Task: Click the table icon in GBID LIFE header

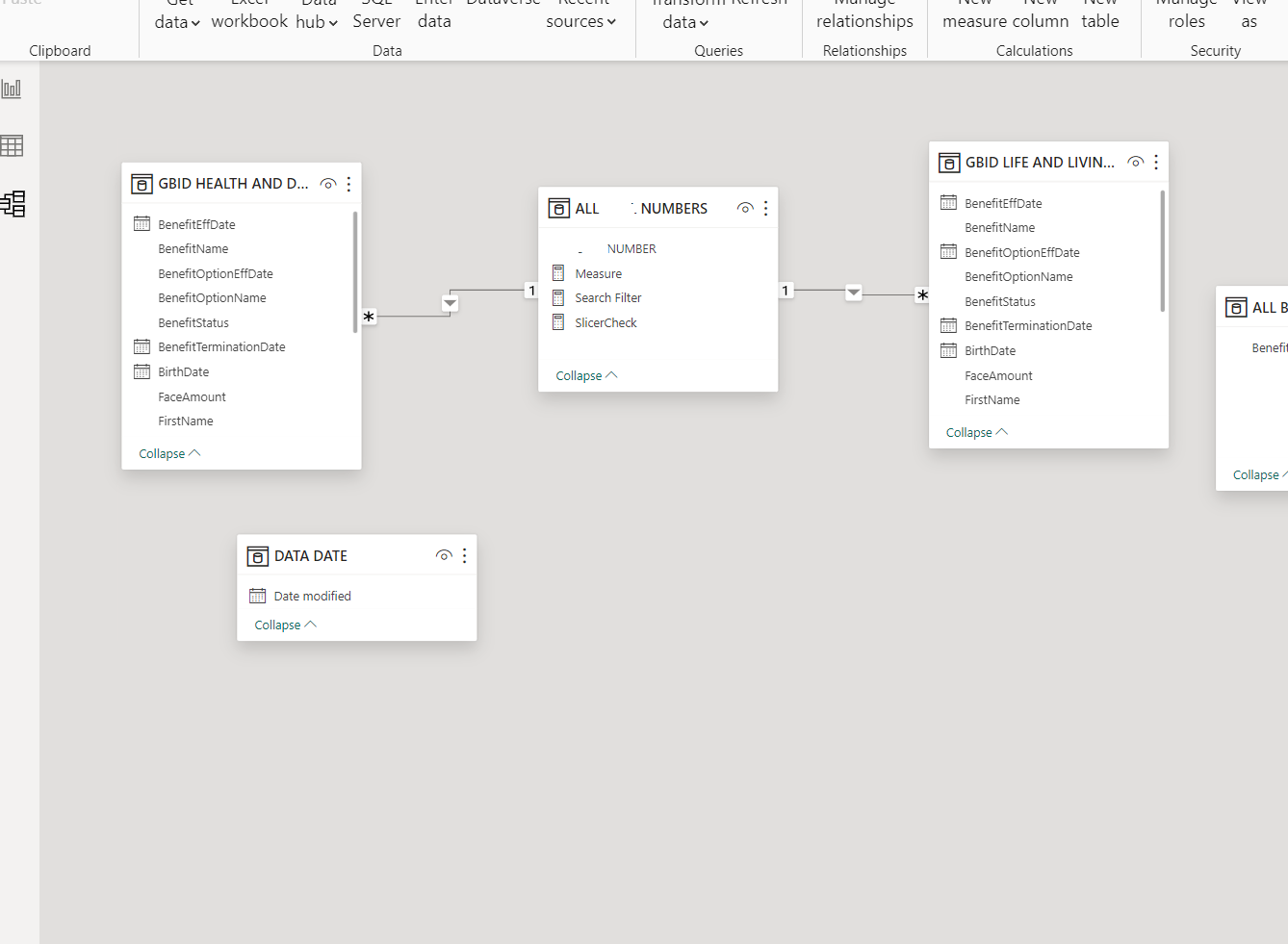Action: click(x=949, y=163)
